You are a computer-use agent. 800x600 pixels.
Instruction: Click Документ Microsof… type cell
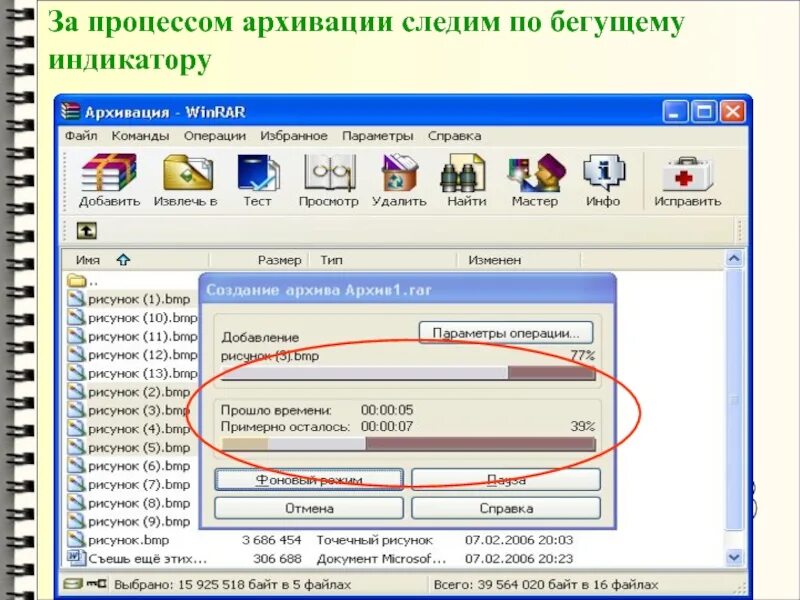point(381,558)
